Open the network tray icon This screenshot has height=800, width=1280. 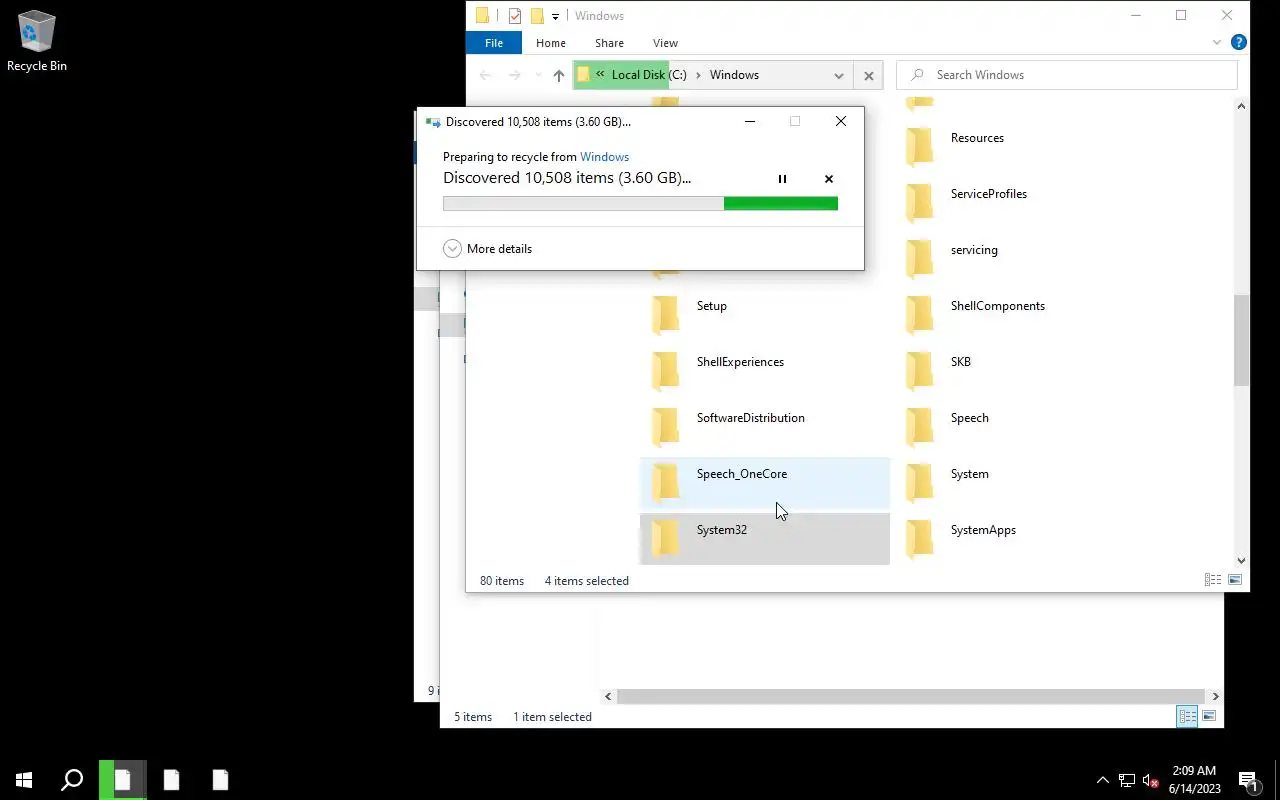tap(1127, 780)
